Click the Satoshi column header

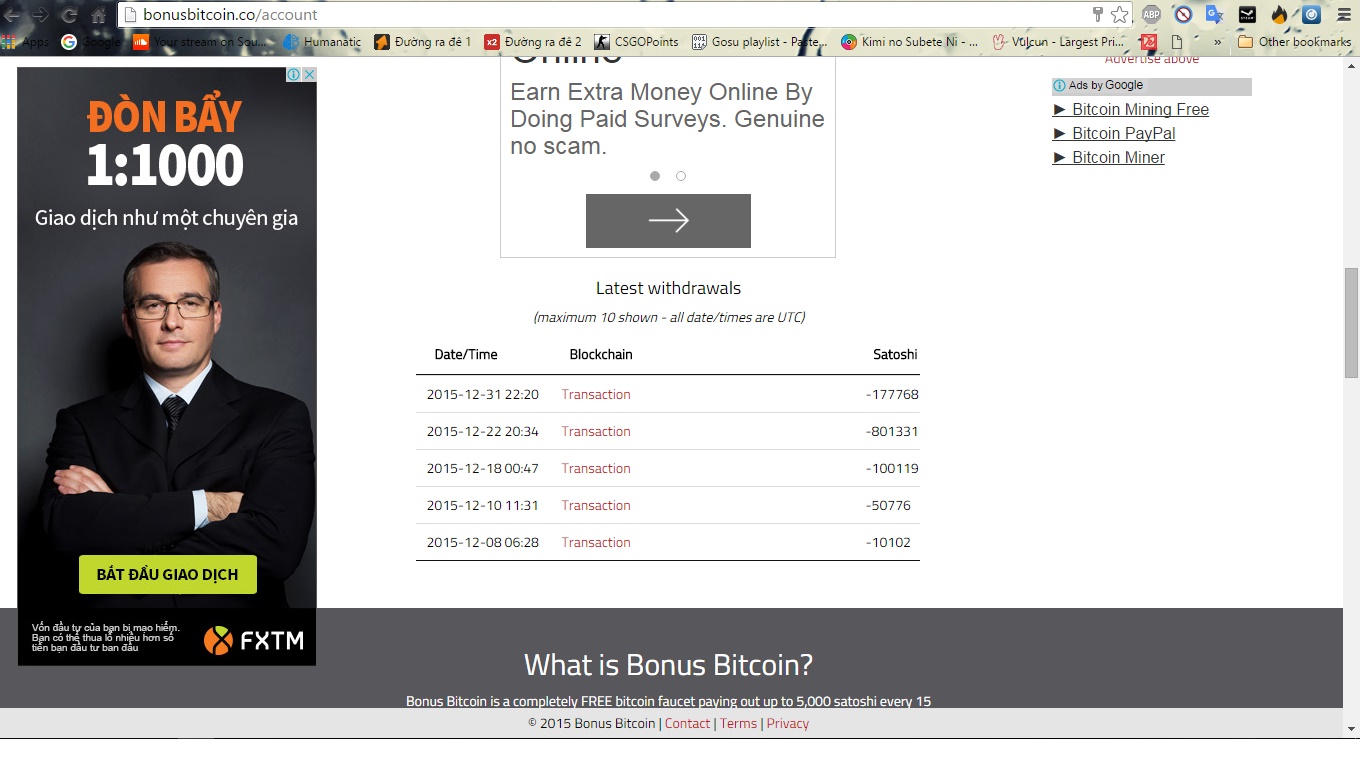tap(895, 355)
